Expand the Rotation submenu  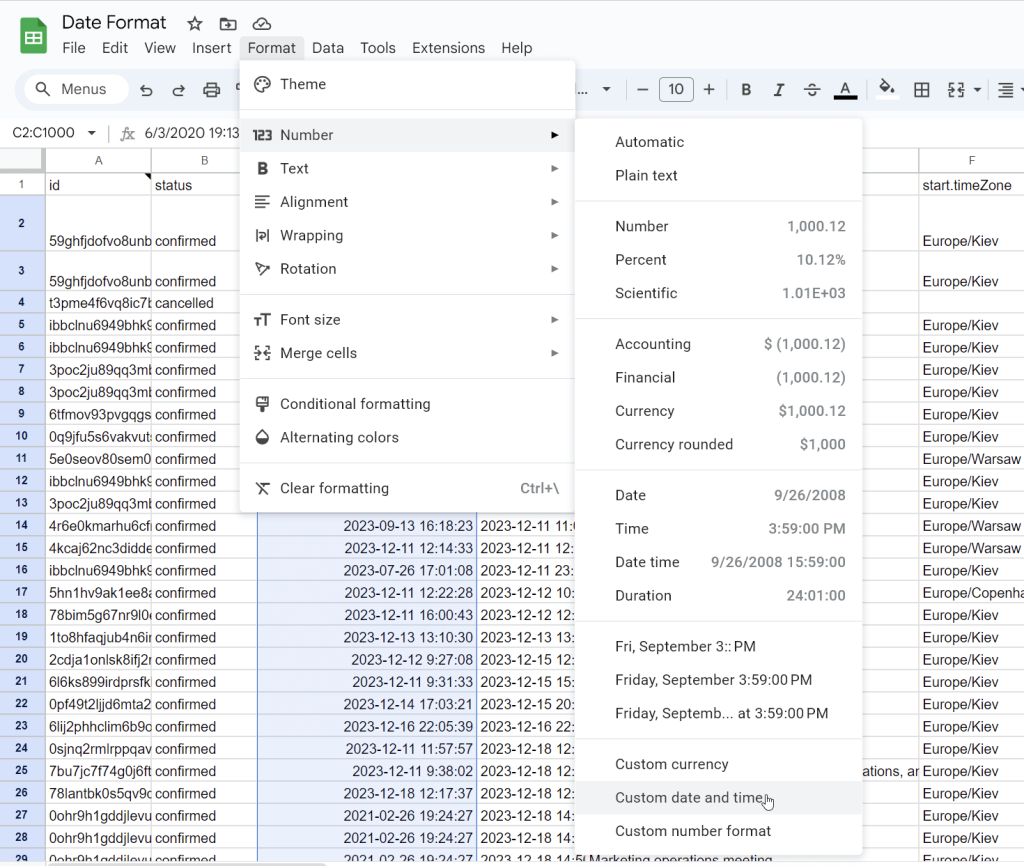[408, 268]
